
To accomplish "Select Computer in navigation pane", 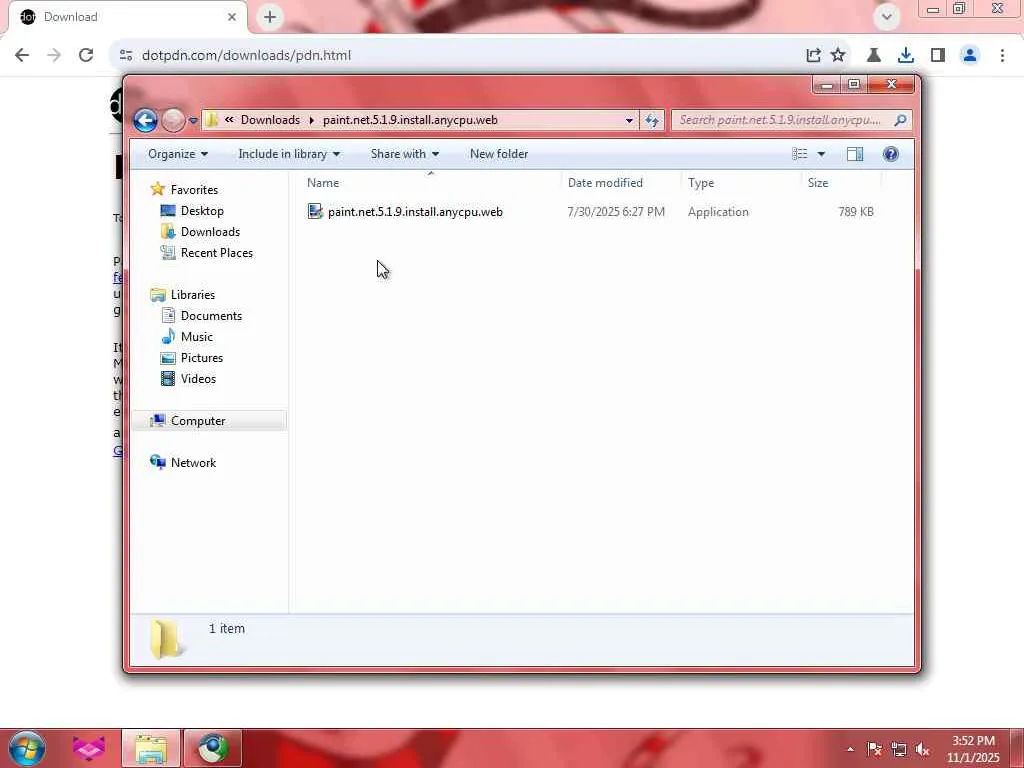I will click(198, 421).
